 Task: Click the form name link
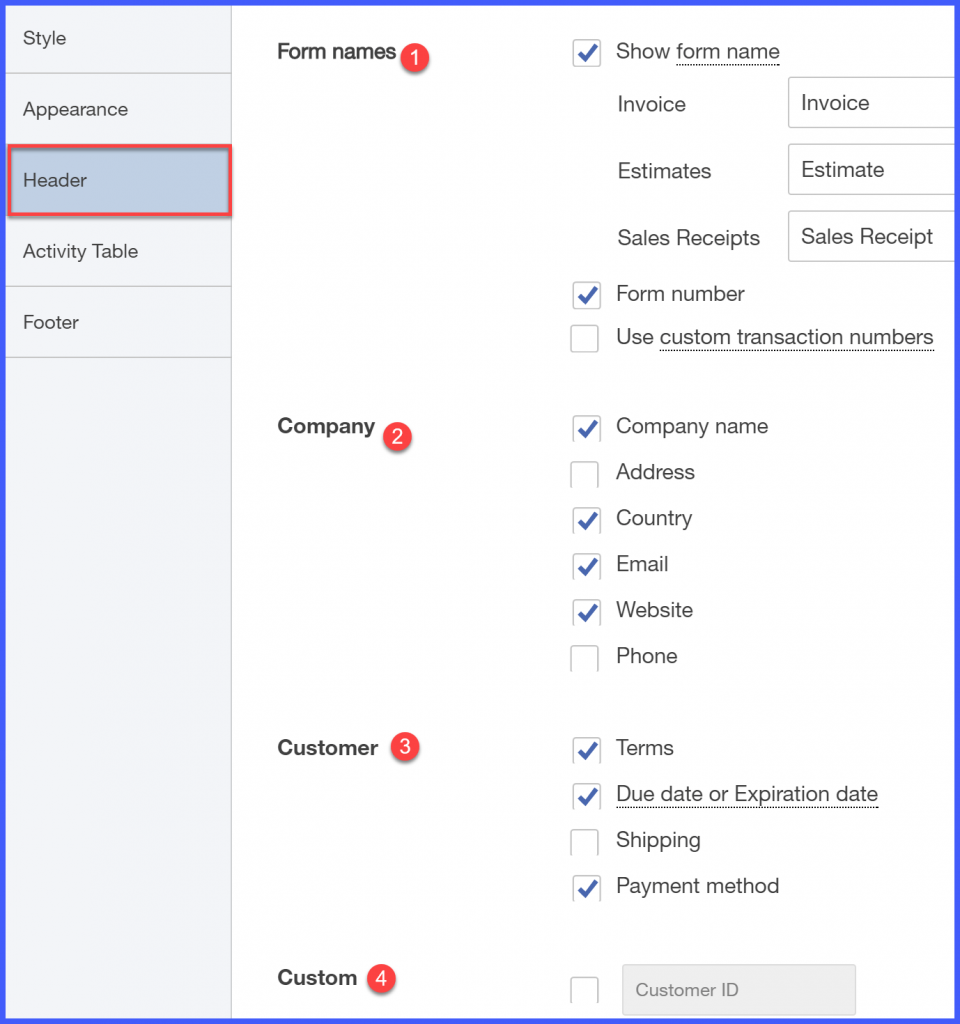(728, 52)
